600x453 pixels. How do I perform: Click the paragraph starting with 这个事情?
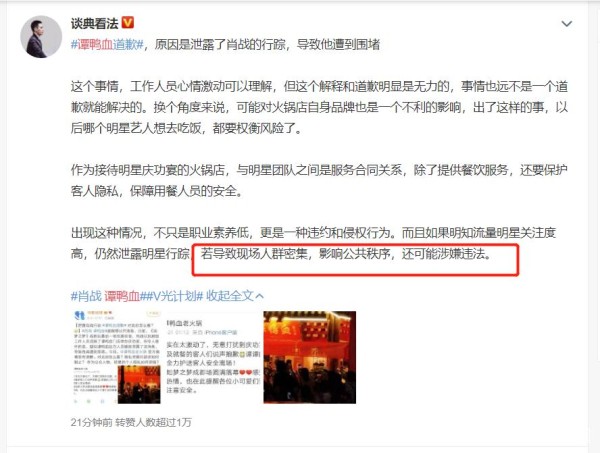pos(319,107)
